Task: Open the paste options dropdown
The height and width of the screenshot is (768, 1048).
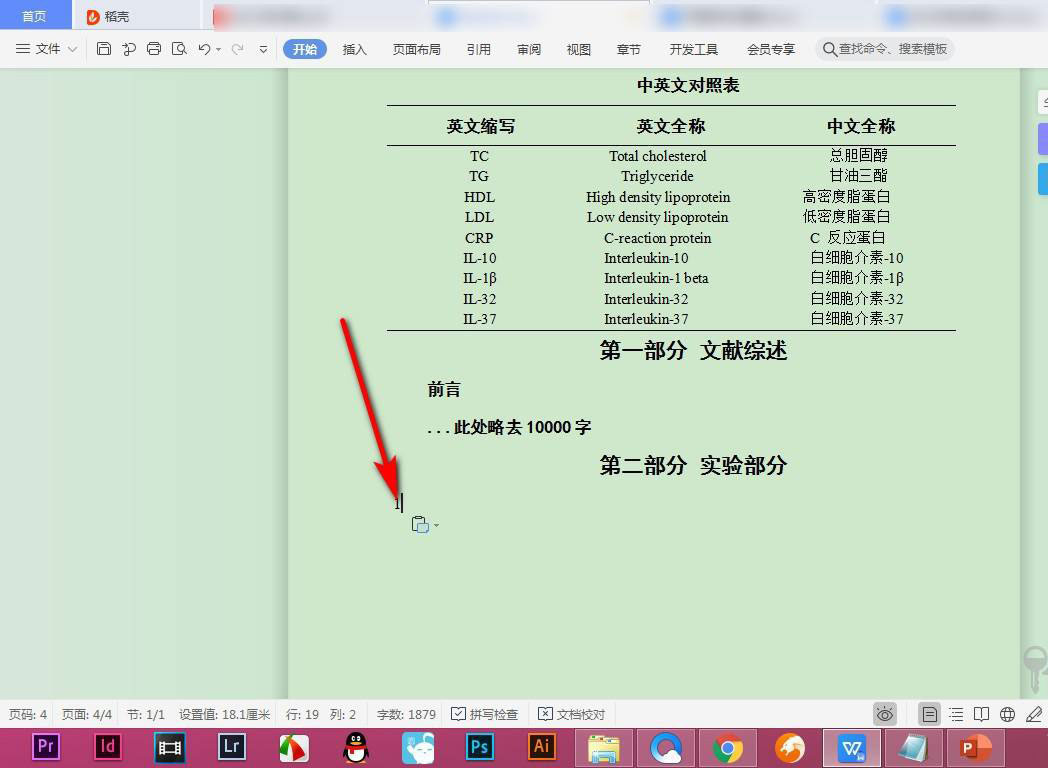Action: [x=425, y=525]
